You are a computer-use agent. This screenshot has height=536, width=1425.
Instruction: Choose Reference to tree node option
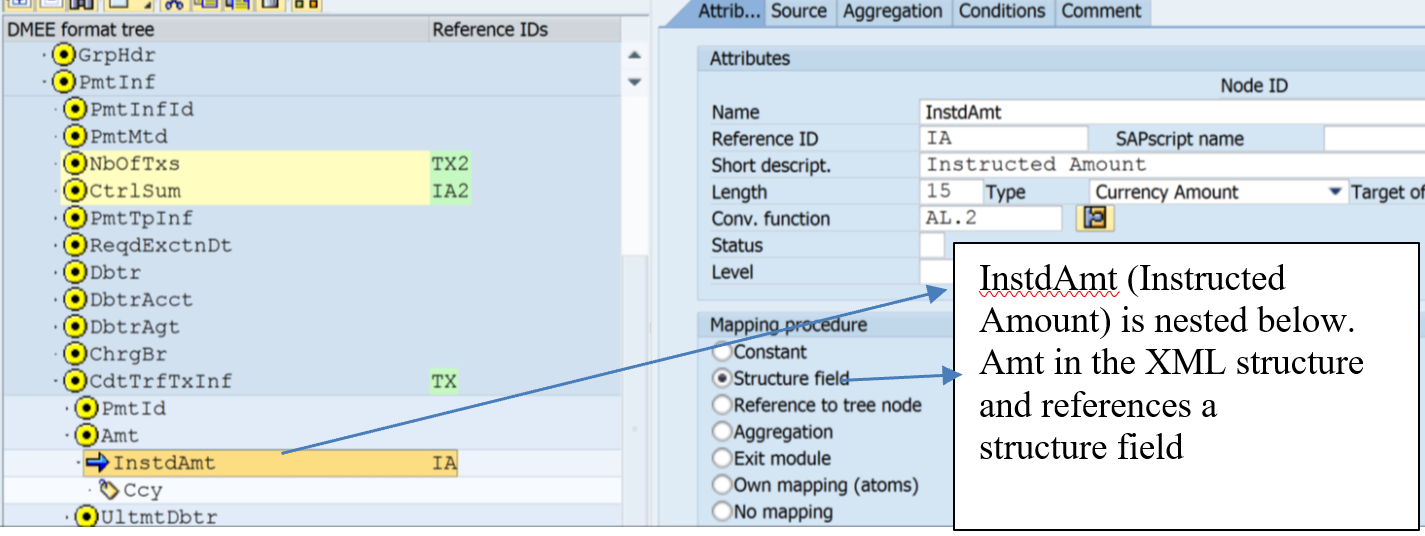point(722,405)
